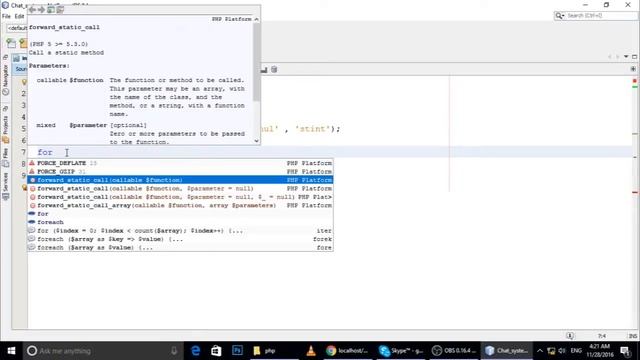Select FORCE_DEFLATE completion suggestion

point(180,163)
